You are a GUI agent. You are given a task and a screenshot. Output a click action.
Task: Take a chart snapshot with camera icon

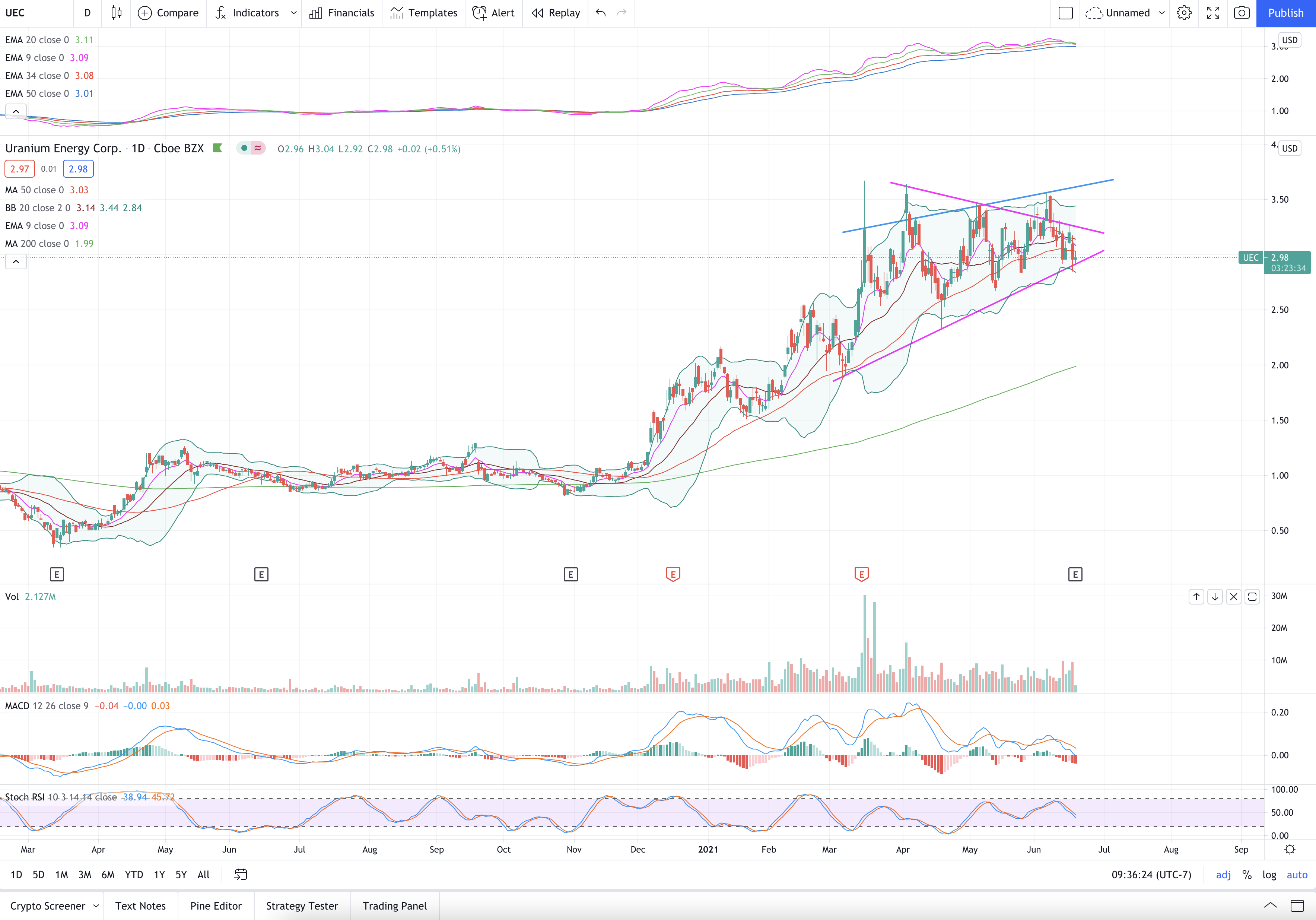[x=1242, y=13]
